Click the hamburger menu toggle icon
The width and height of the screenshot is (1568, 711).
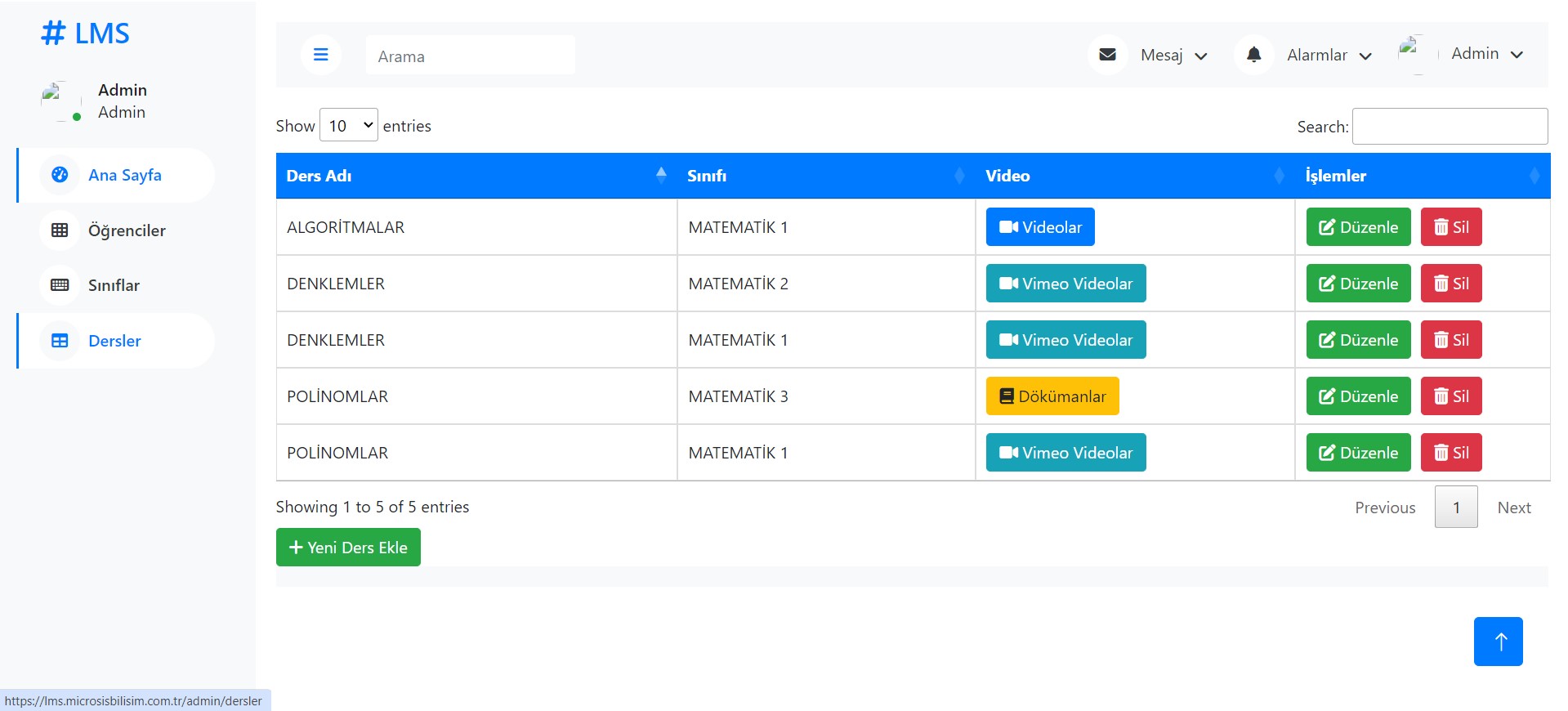pos(320,55)
